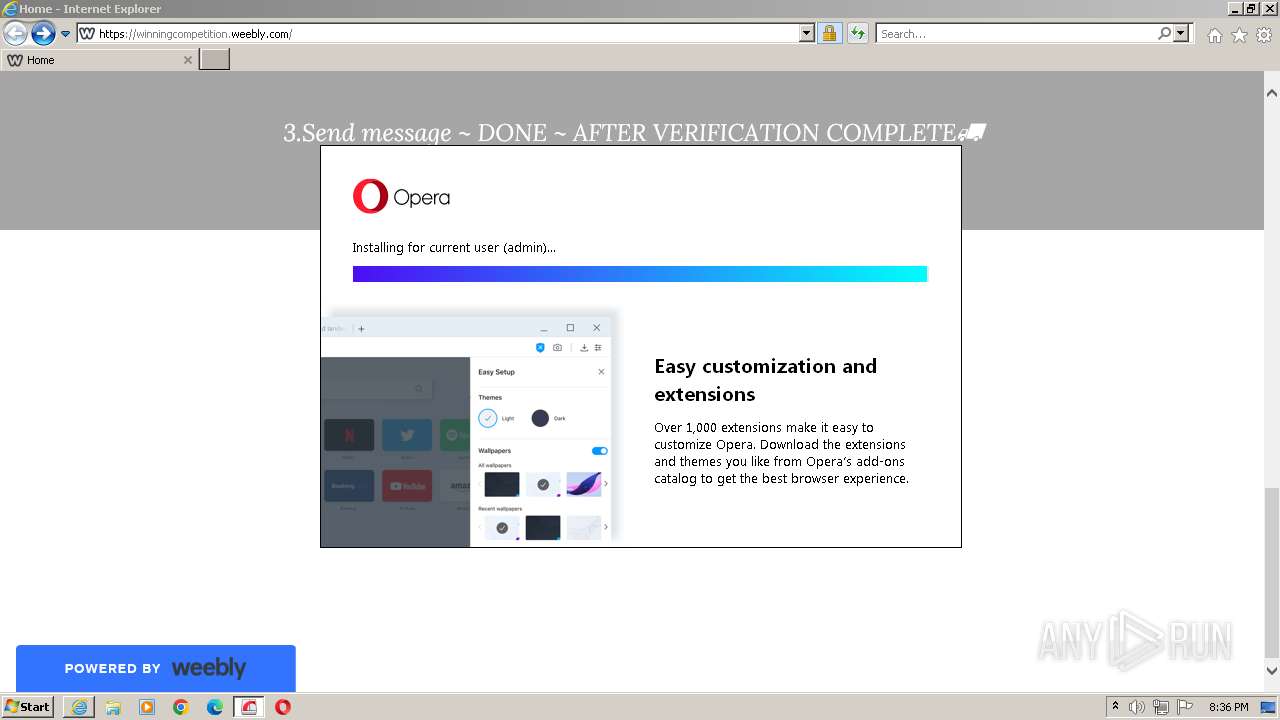Click the Opera logo in installer
The image size is (1280, 720).
coord(401,196)
